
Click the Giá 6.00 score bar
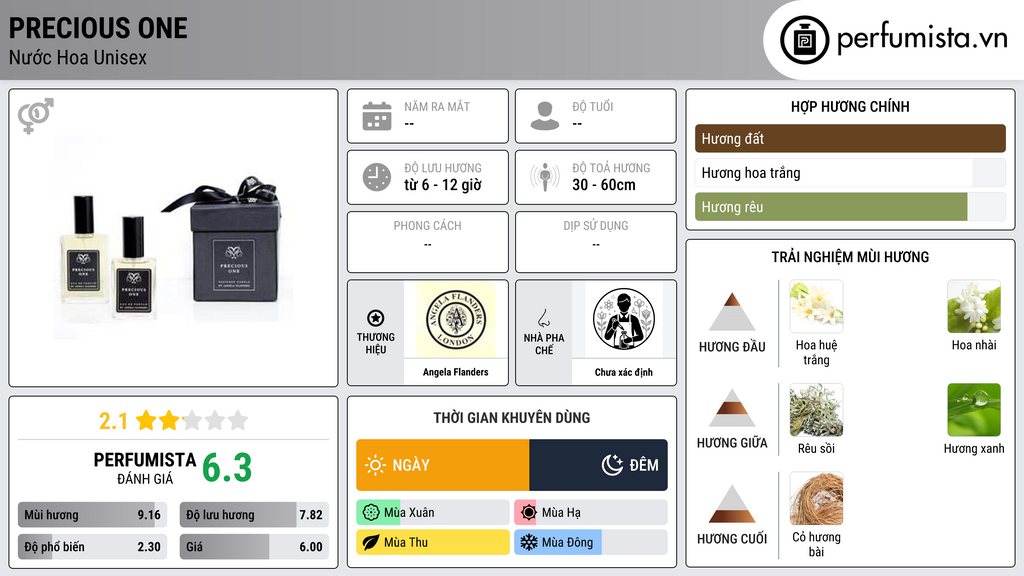(255, 547)
